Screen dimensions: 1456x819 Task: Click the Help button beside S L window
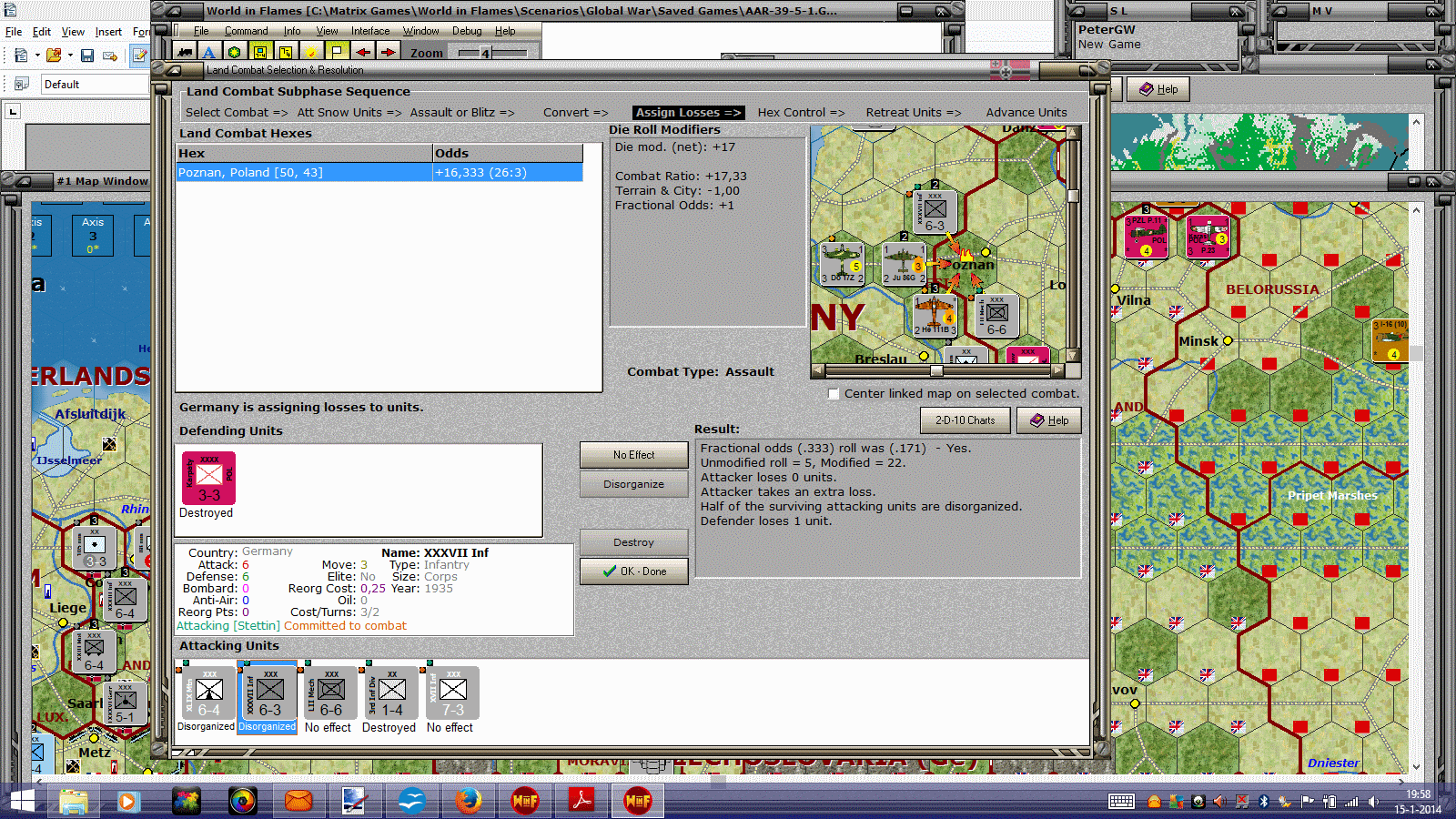point(1158,89)
